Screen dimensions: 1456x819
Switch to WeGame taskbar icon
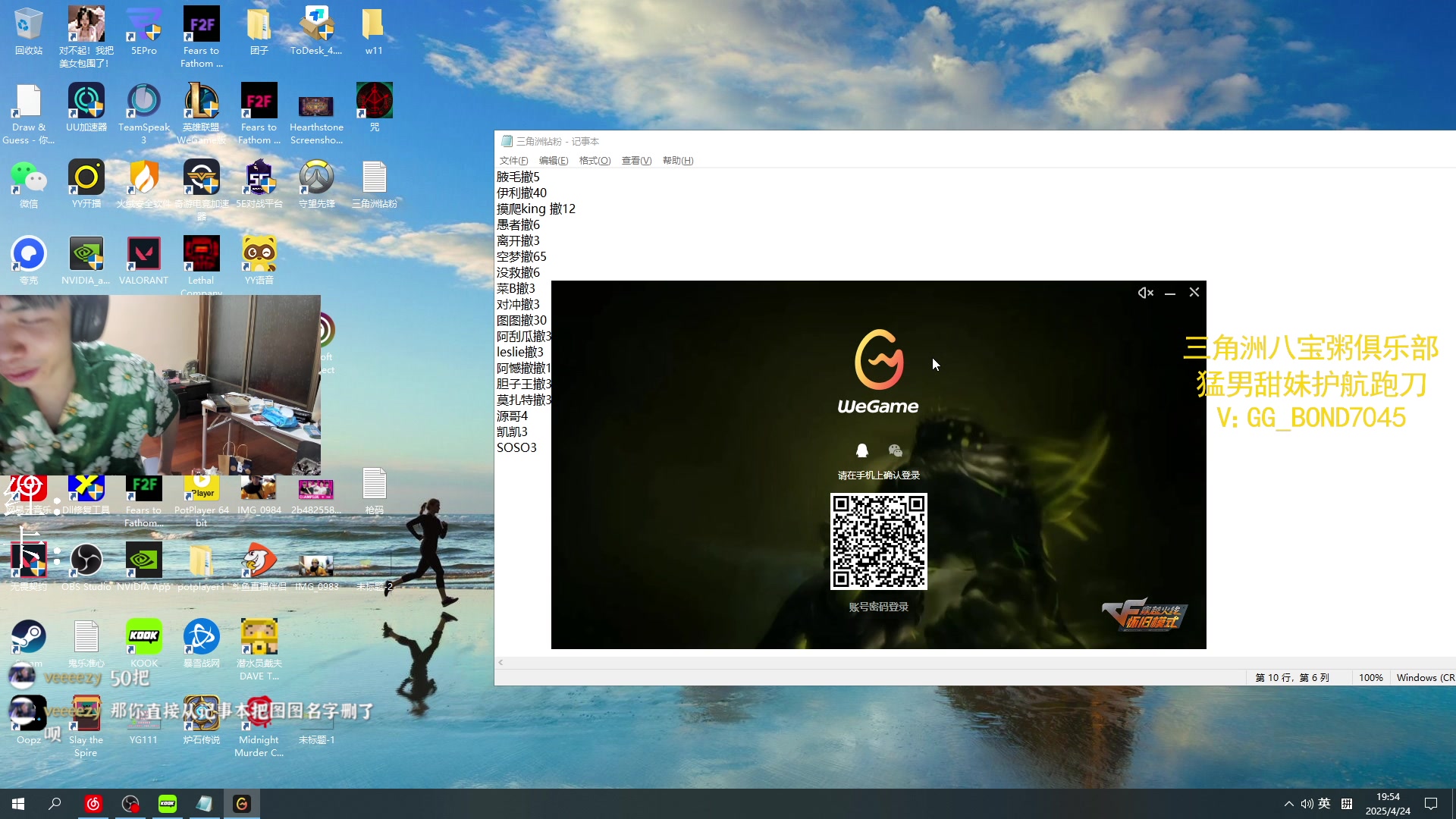click(x=242, y=804)
